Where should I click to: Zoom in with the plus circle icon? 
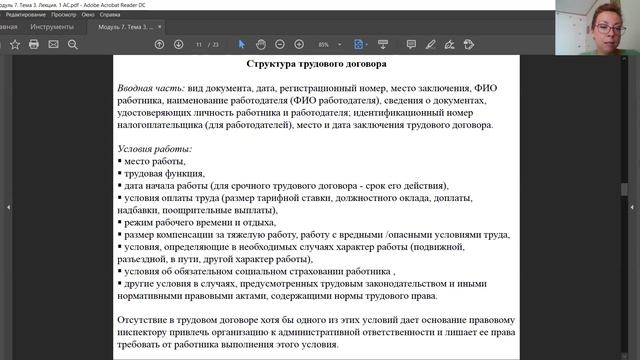[299, 44]
